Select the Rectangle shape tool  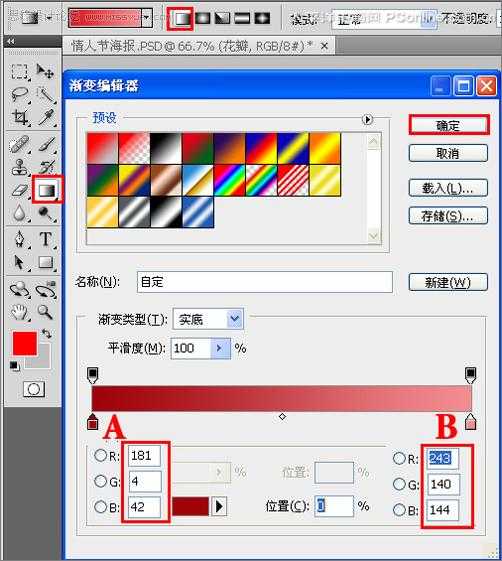click(46, 262)
